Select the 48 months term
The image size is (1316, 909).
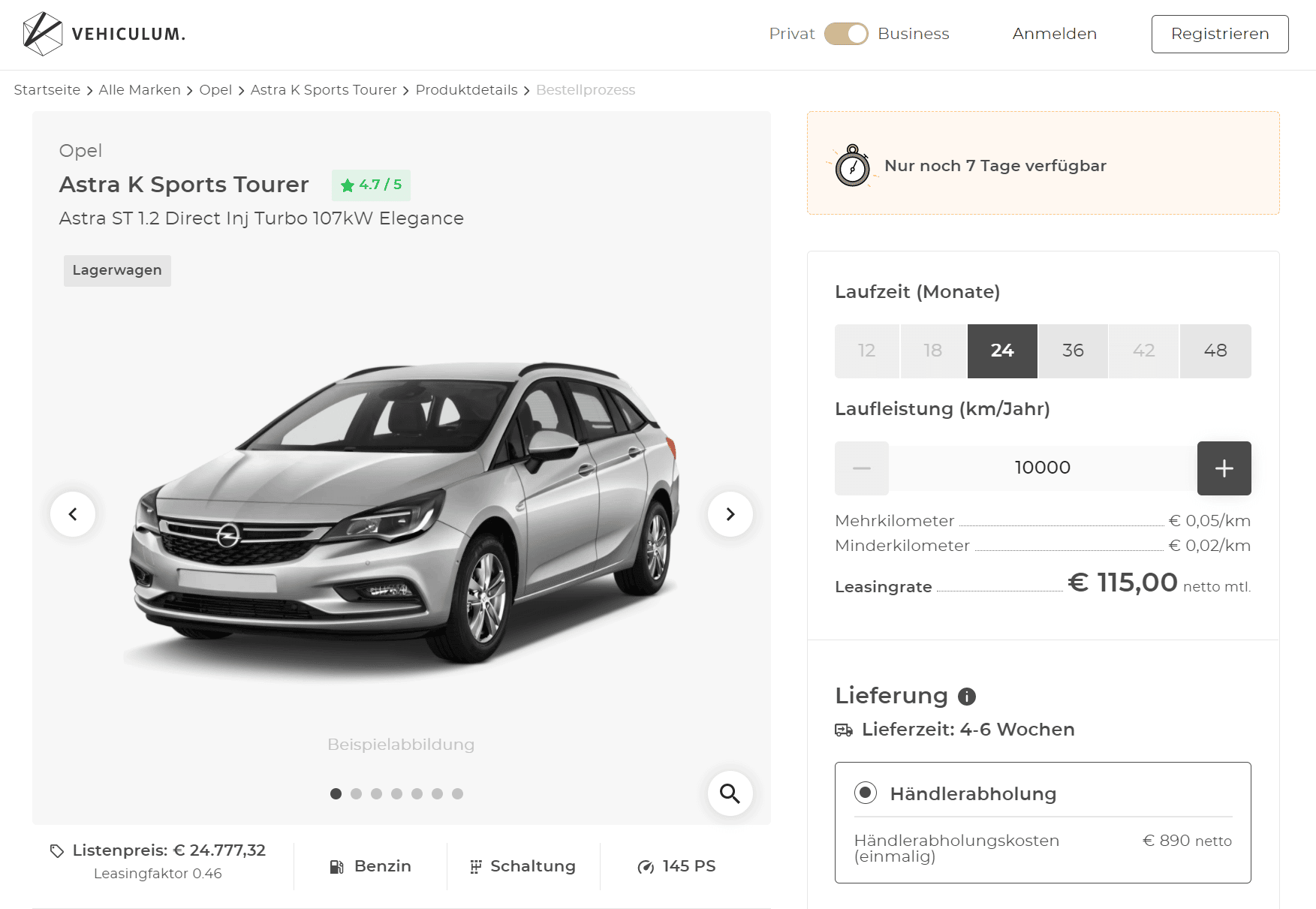(1215, 351)
